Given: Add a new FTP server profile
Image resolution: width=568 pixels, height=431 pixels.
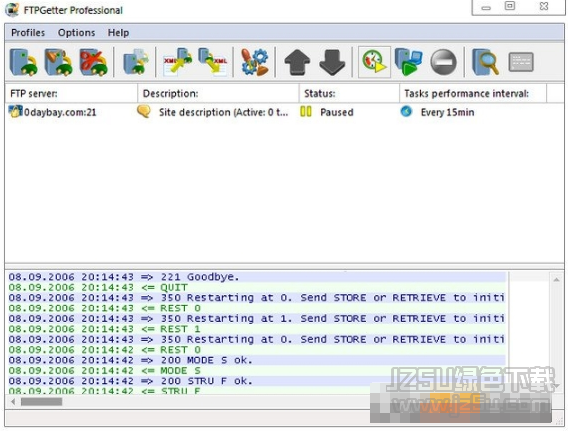Looking at the screenshot, I should pyautogui.click(x=24, y=62).
